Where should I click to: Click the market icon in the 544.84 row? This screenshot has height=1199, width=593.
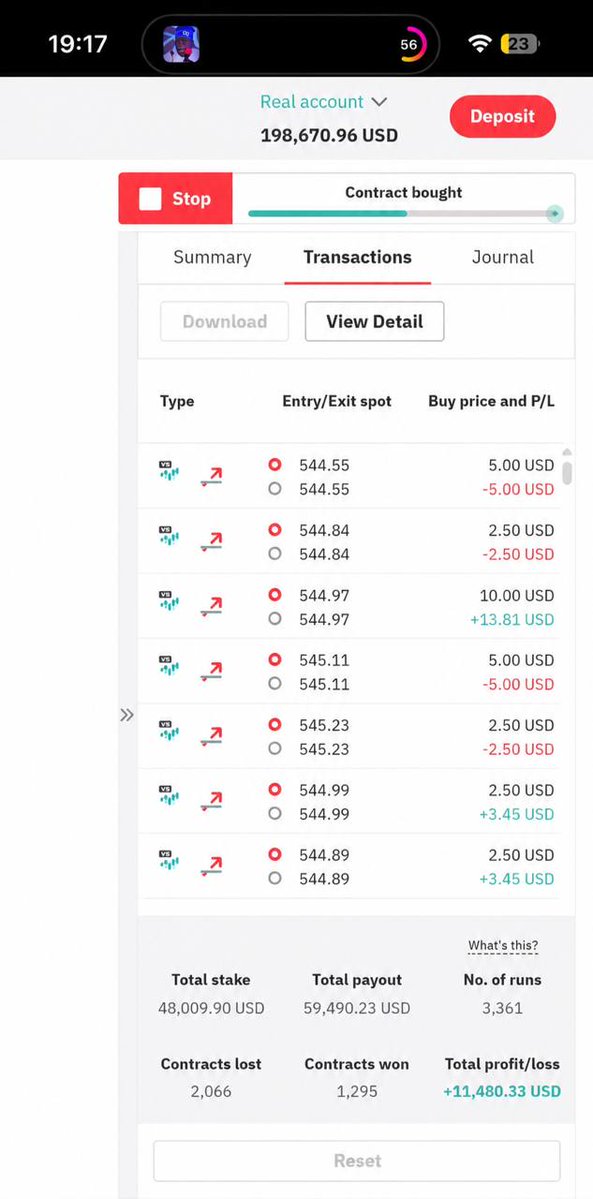click(169, 534)
